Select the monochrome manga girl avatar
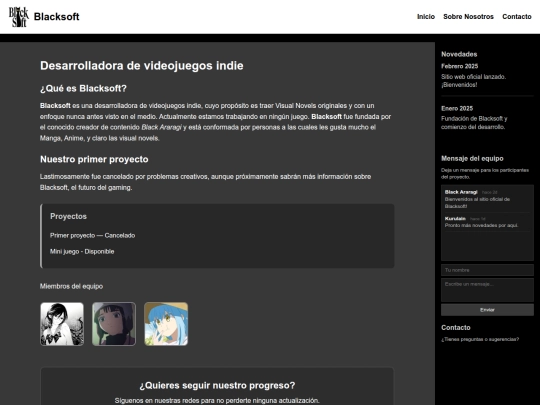This screenshot has width=540, height=405. [62, 324]
